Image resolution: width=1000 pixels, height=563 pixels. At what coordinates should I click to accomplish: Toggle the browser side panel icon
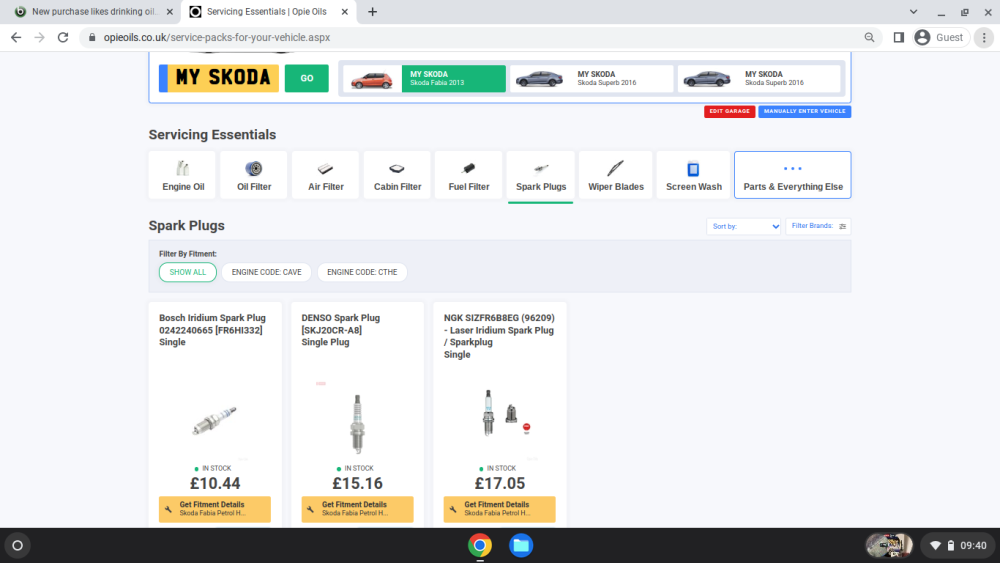899,38
